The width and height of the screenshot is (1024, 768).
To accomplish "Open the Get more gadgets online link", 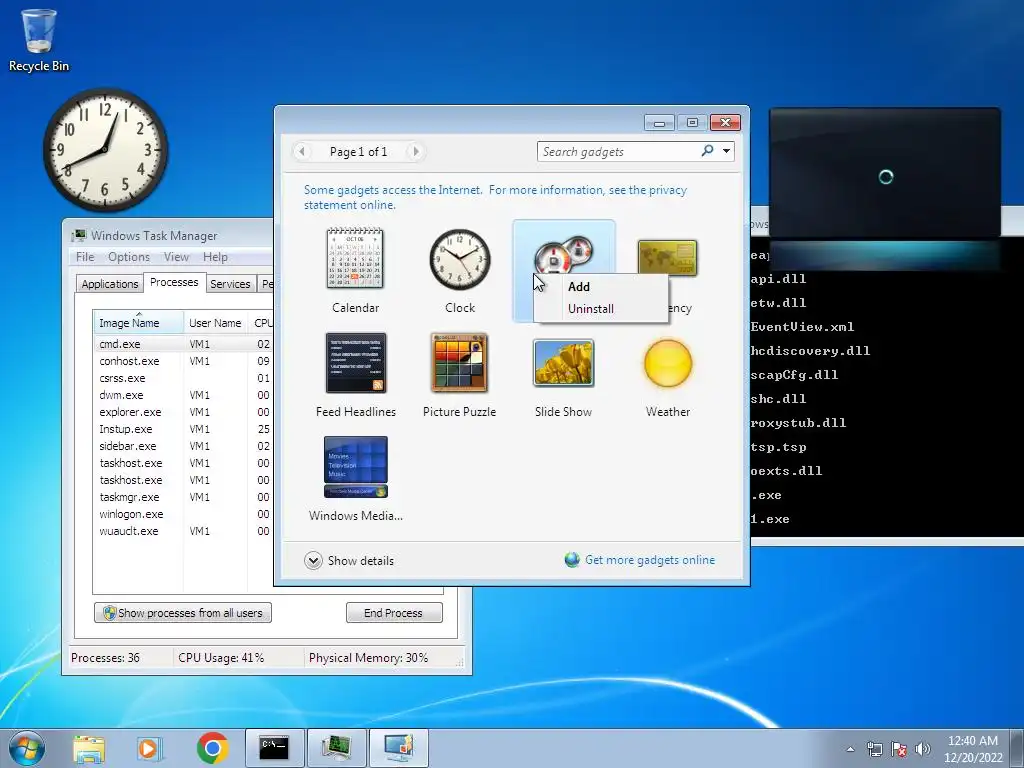I will click(650, 560).
